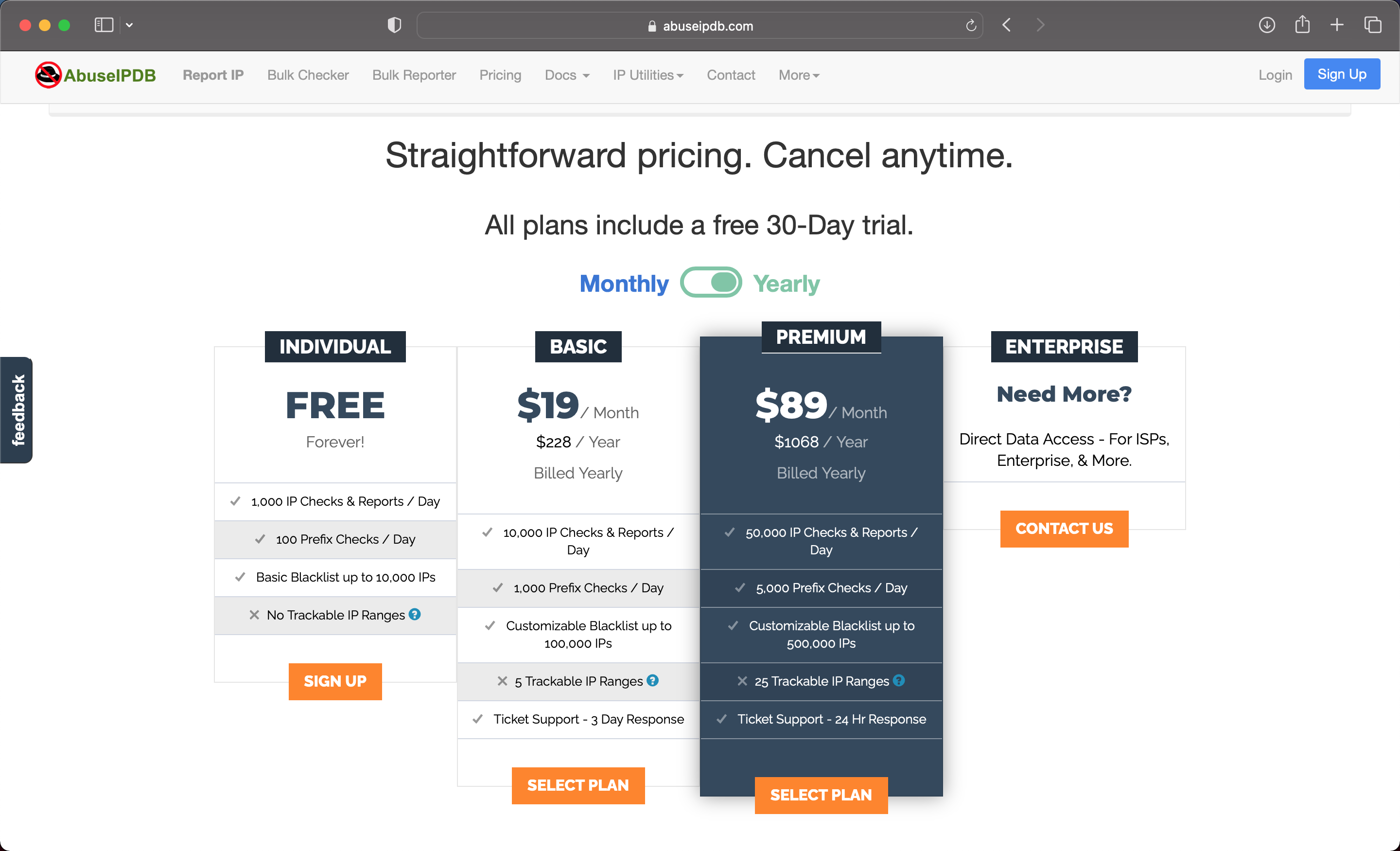This screenshot has width=1400, height=851.
Task: Select Yearly billing label
Action: pos(787,284)
